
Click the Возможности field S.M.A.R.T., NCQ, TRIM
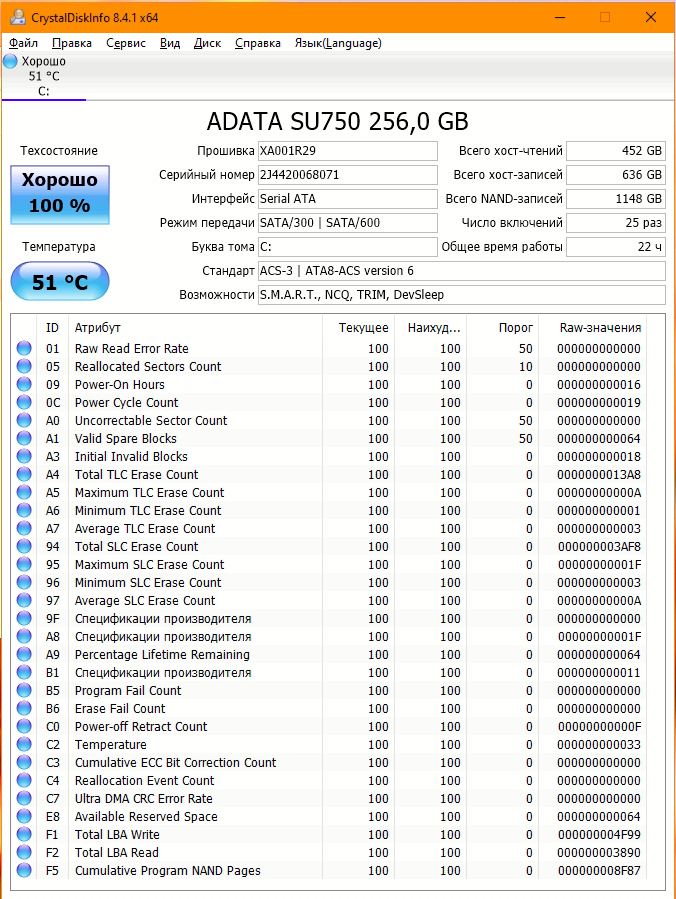pyautogui.click(x=462, y=295)
